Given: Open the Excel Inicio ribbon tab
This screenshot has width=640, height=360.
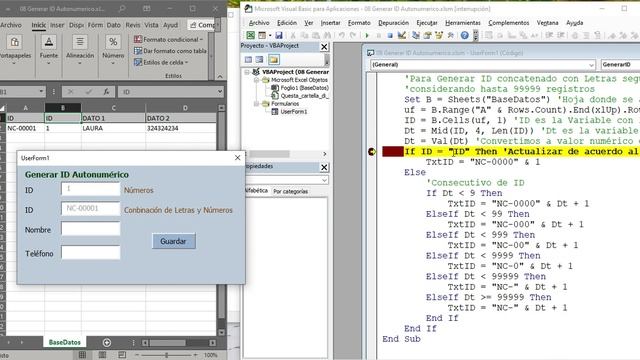Looking at the screenshot, I should pos(39,25).
